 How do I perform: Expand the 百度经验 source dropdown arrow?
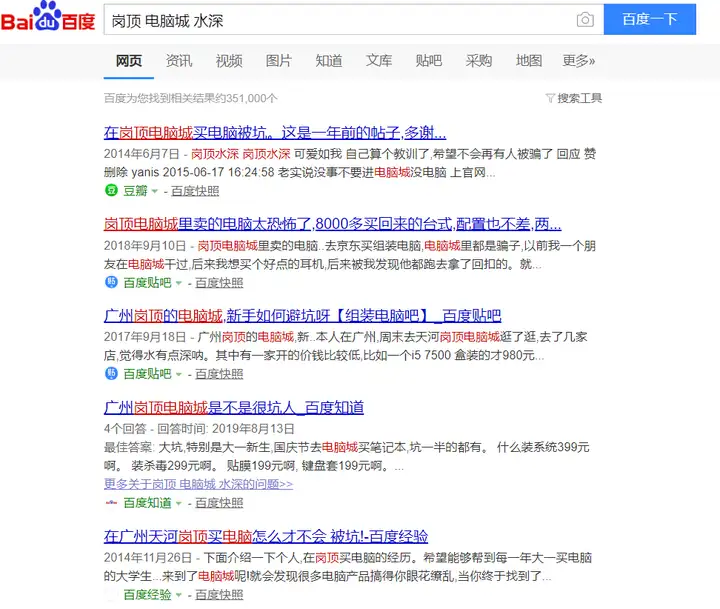[x=179, y=595]
